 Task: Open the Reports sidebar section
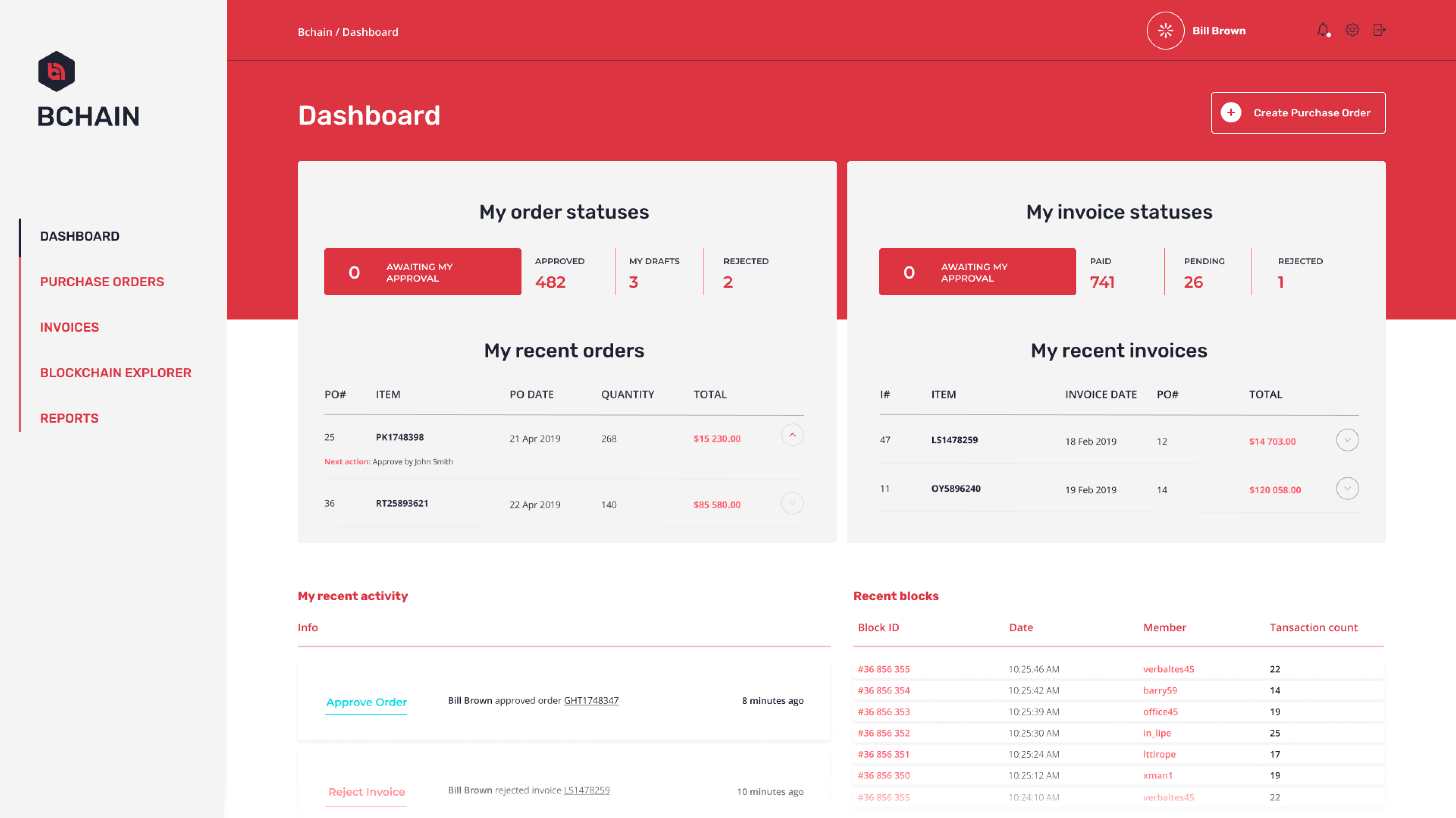pos(69,418)
